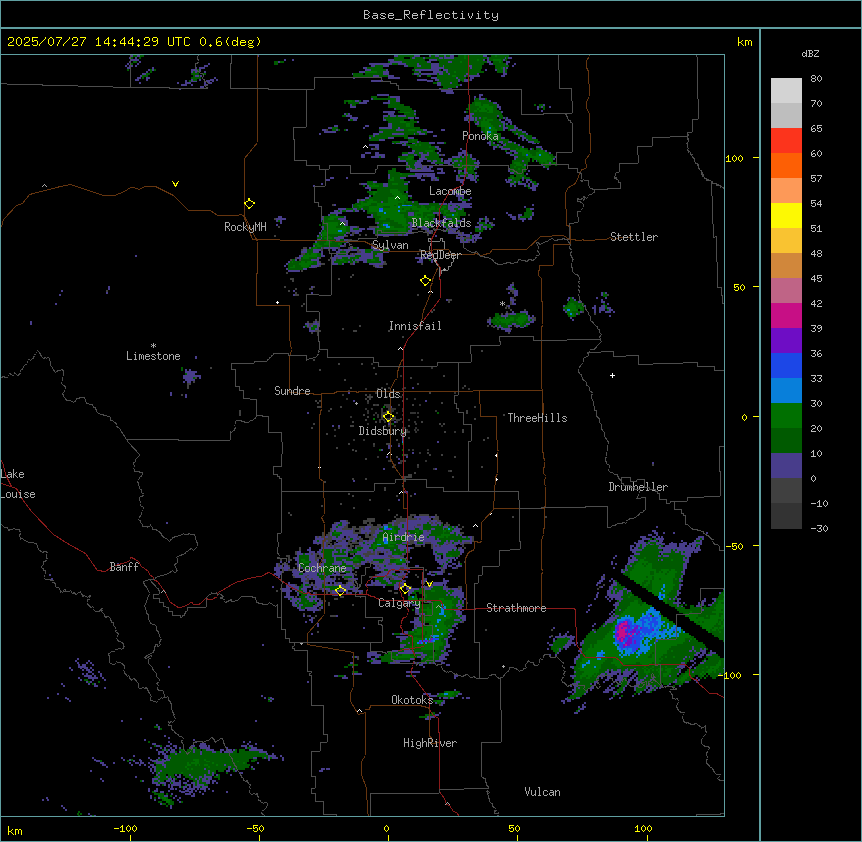Click the red 65-60 dBZ legend swatch
Screen dimensions: 862x842
click(786, 141)
